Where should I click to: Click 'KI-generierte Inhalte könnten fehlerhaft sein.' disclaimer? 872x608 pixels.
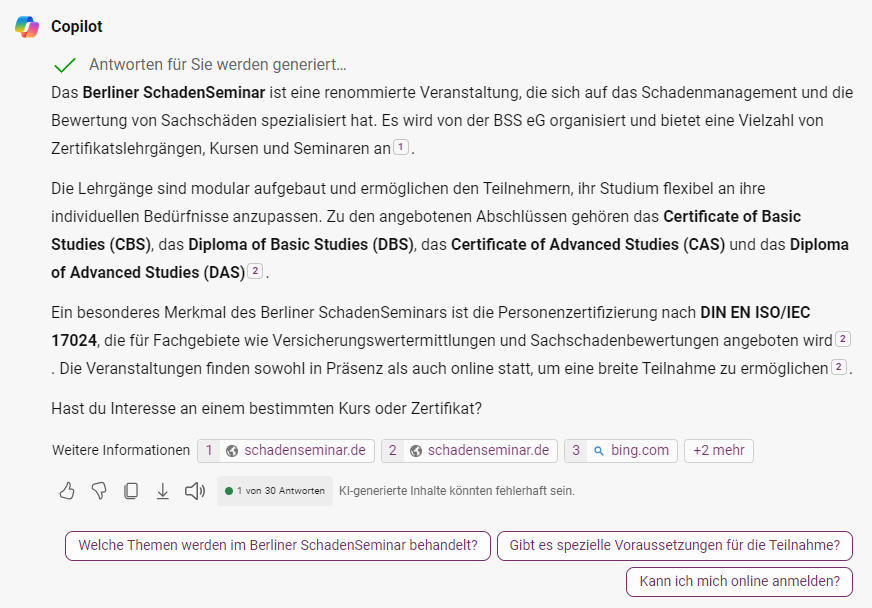pyautogui.click(x=457, y=491)
